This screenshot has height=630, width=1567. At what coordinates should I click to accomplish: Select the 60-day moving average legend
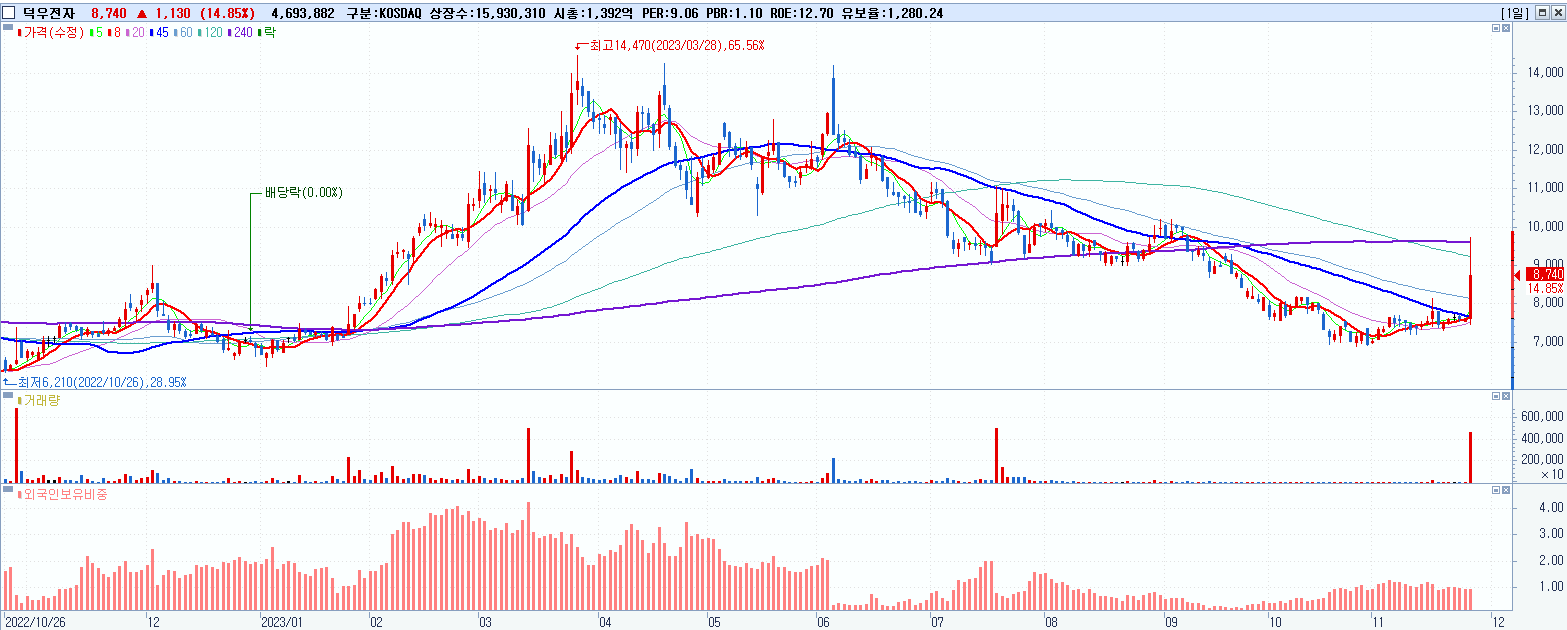[184, 33]
